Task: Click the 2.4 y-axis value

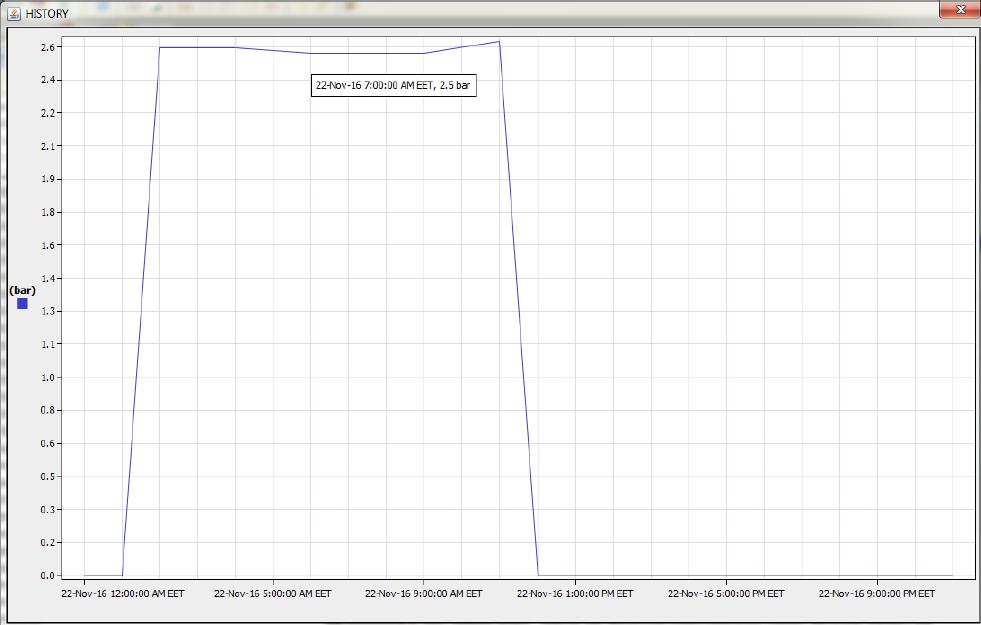Action: 48,80
